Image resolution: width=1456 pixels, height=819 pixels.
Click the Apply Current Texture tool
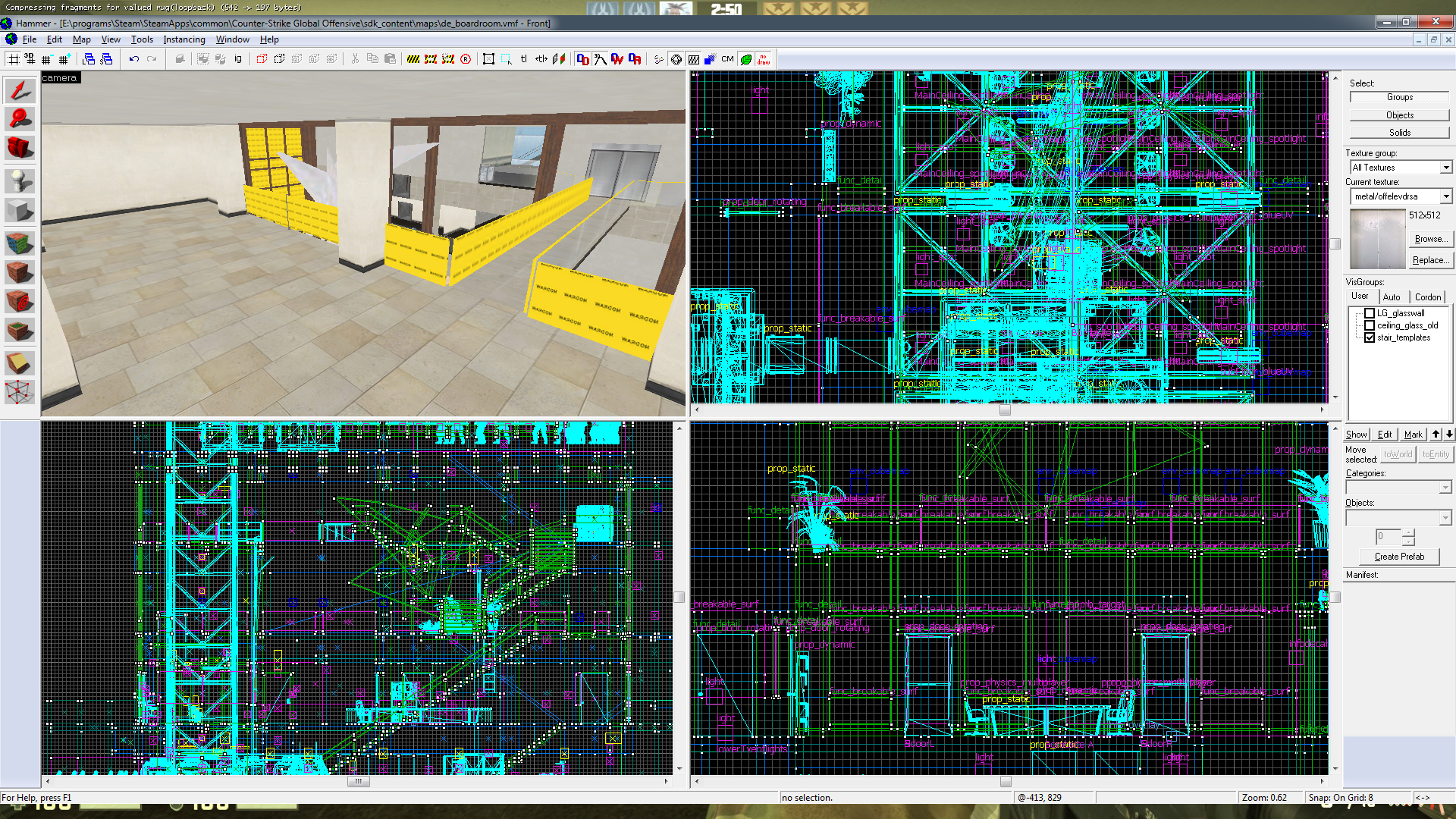point(20,271)
